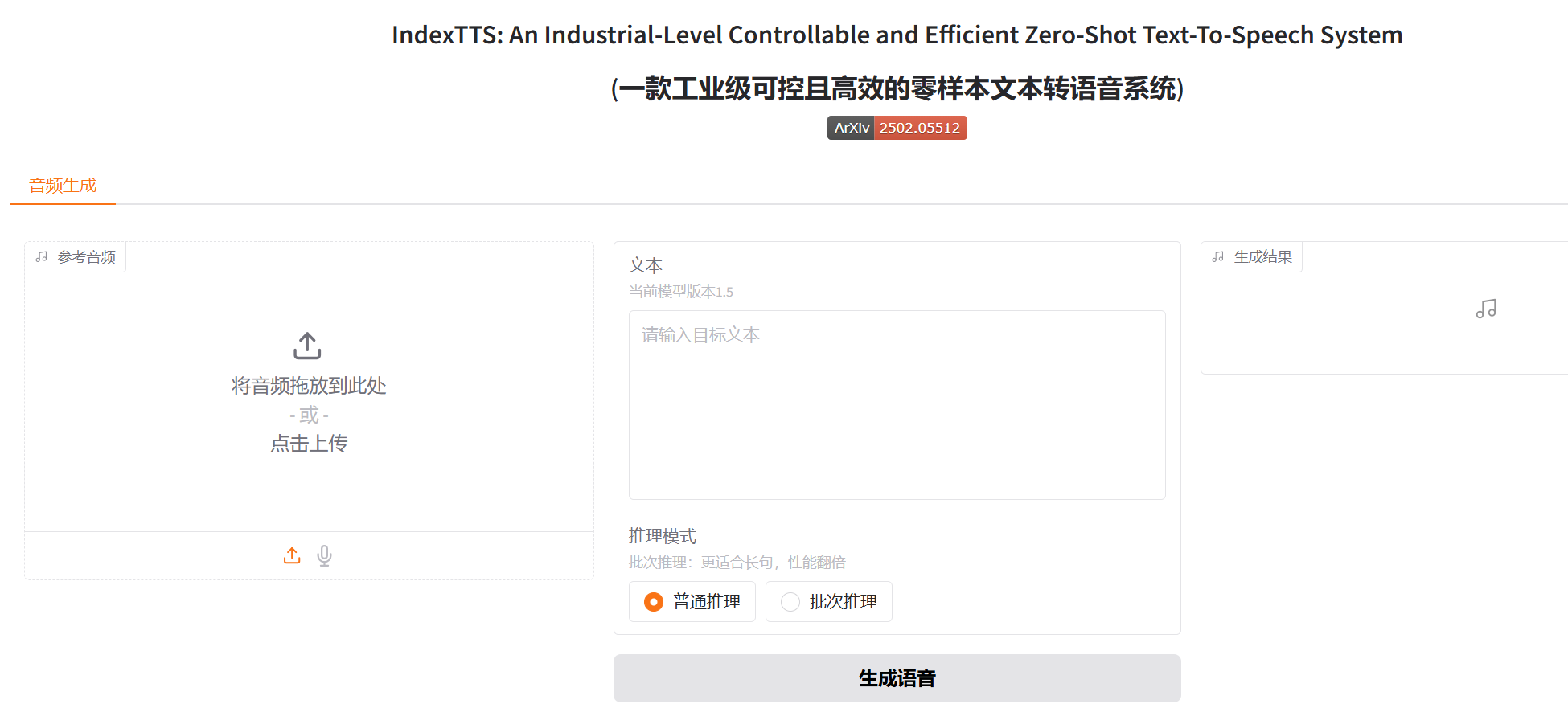
Task: Click the IndexTTS English title heading
Action: (x=897, y=35)
